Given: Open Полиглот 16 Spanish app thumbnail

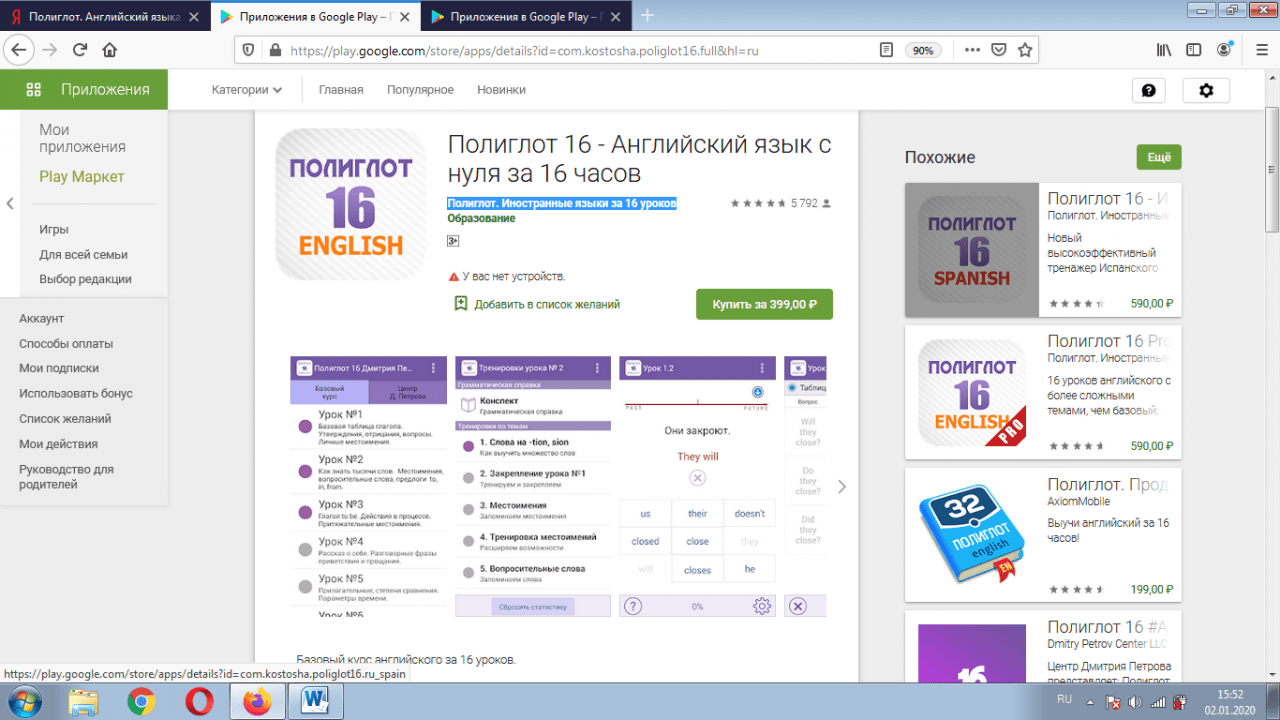Looking at the screenshot, I should [971, 250].
